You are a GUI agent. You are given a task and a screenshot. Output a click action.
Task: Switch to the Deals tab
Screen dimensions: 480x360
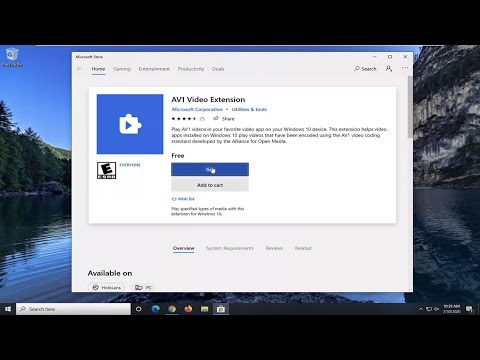point(218,69)
